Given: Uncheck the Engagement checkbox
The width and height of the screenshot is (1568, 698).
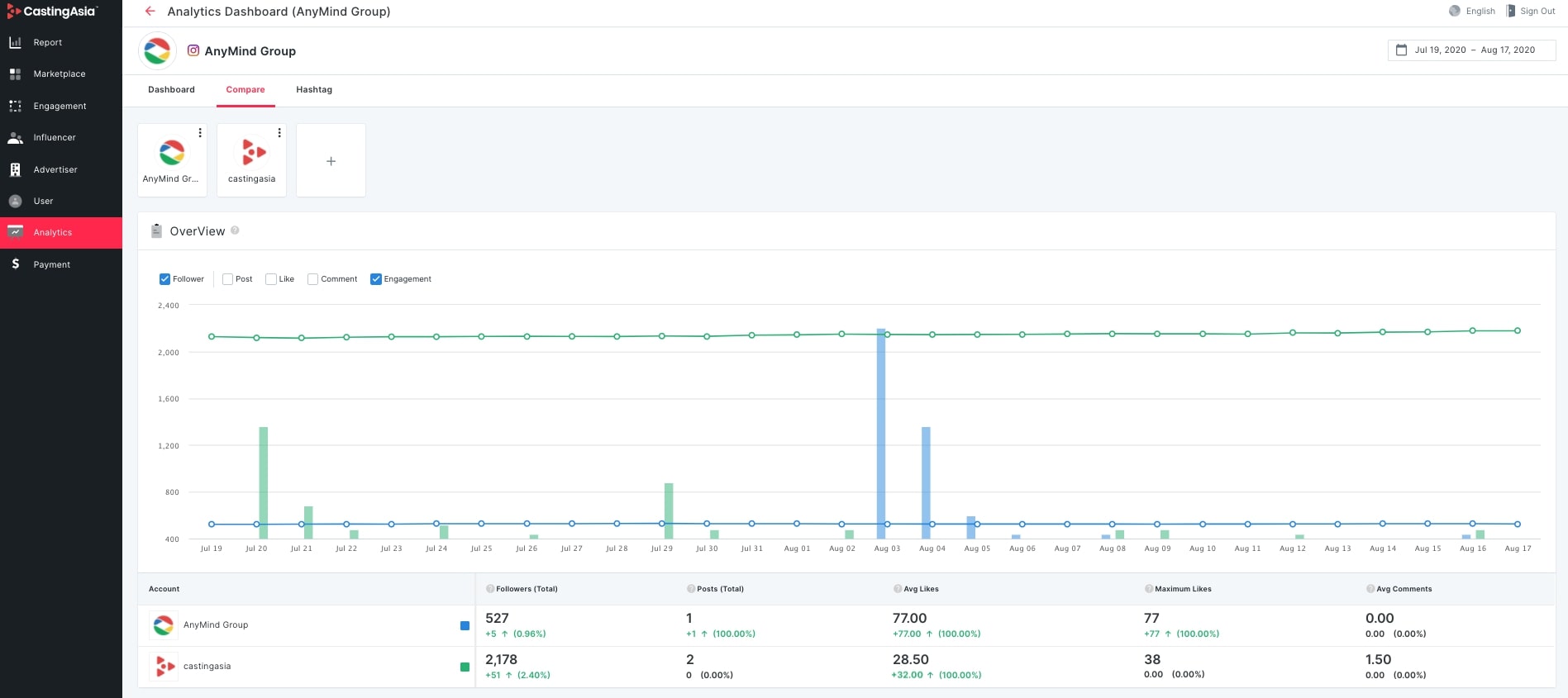Looking at the screenshot, I should [376, 279].
